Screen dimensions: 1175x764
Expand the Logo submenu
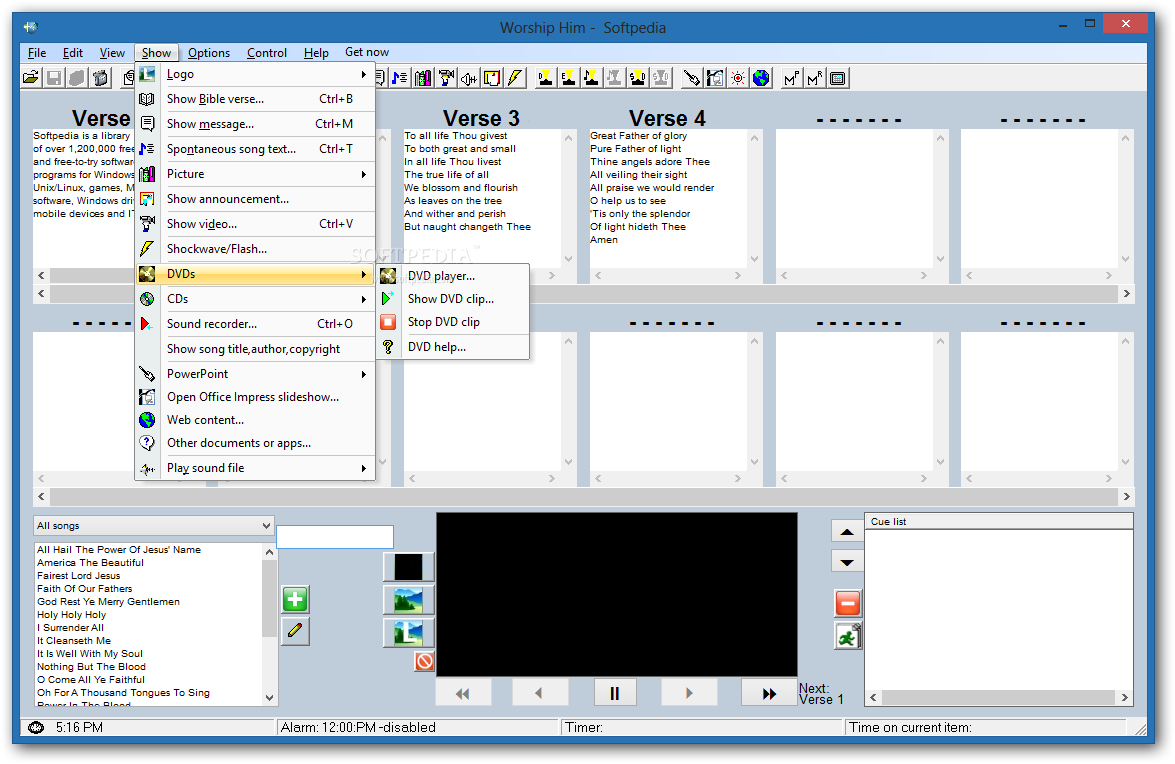pyautogui.click(x=256, y=74)
